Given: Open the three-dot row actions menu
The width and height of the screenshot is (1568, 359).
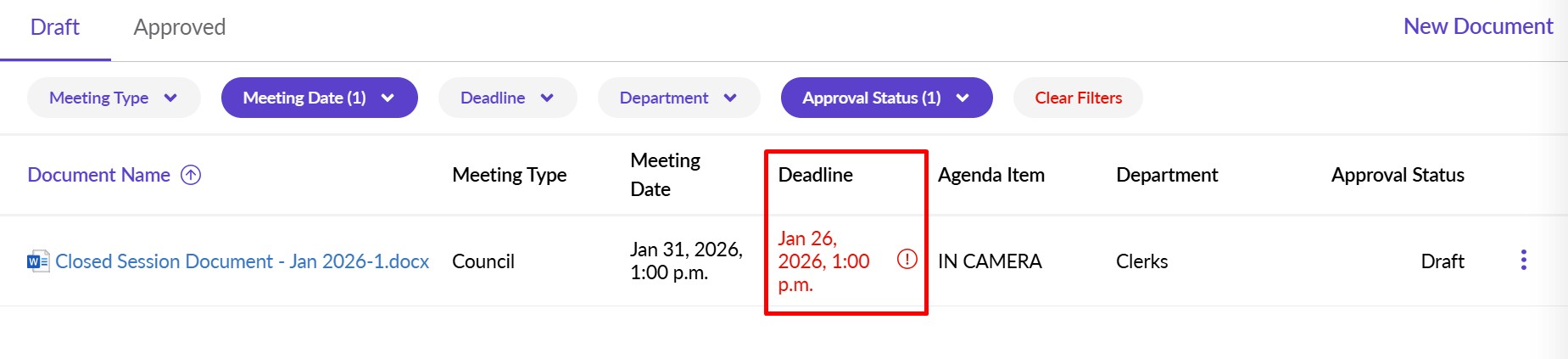Looking at the screenshot, I should pyautogui.click(x=1523, y=260).
